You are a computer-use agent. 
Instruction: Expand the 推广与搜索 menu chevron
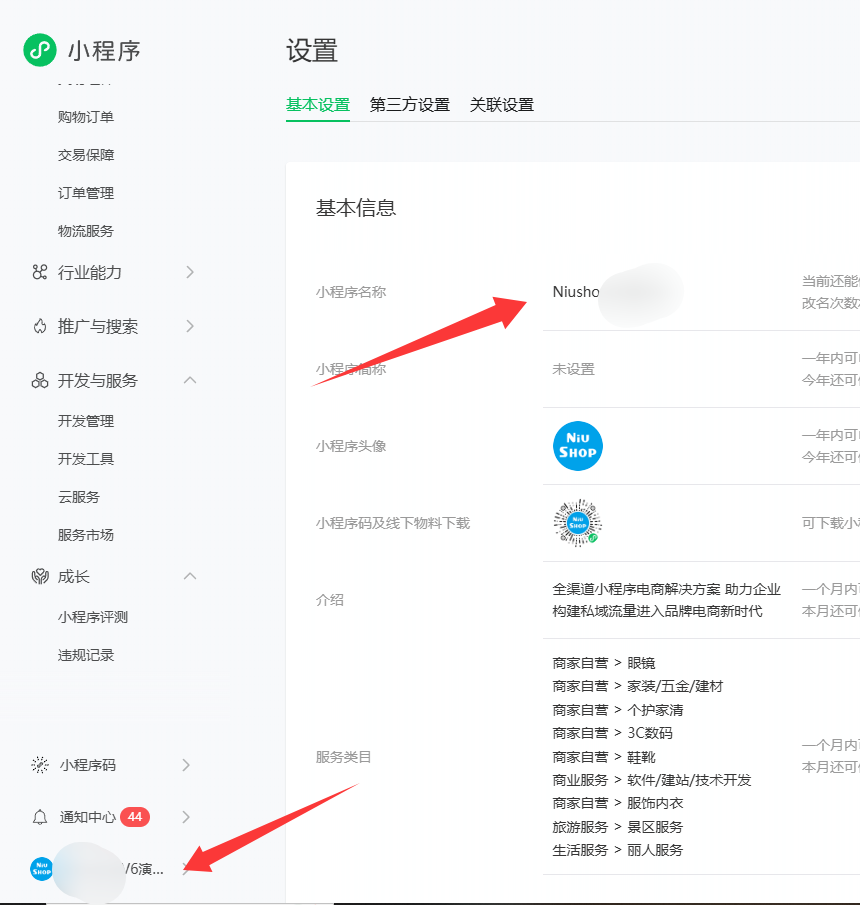pos(190,326)
